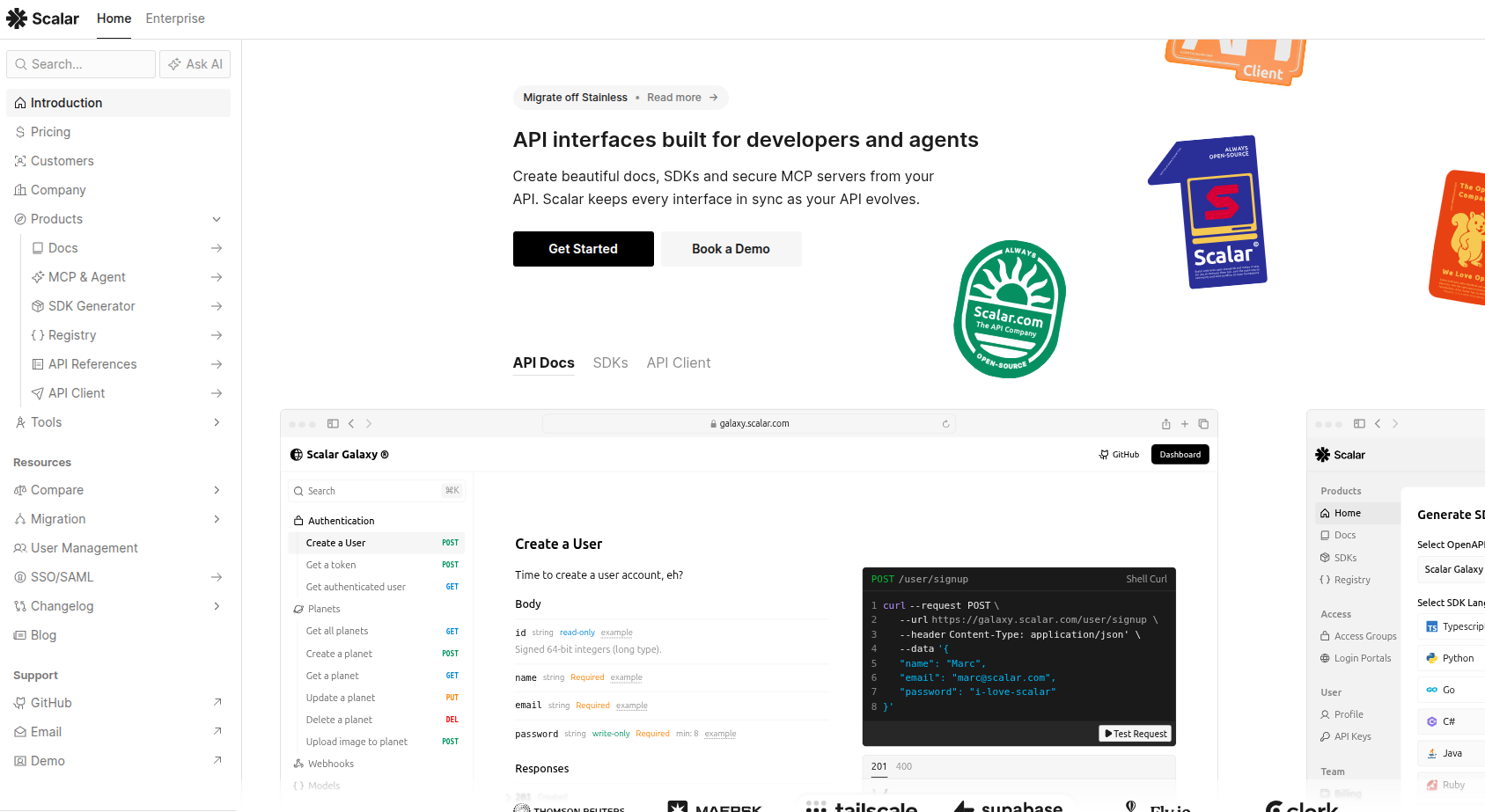Image resolution: width=1485 pixels, height=812 pixels.
Task: Open the Scalar Galaxy OpenAPI dropdown
Action: [x=1452, y=569]
